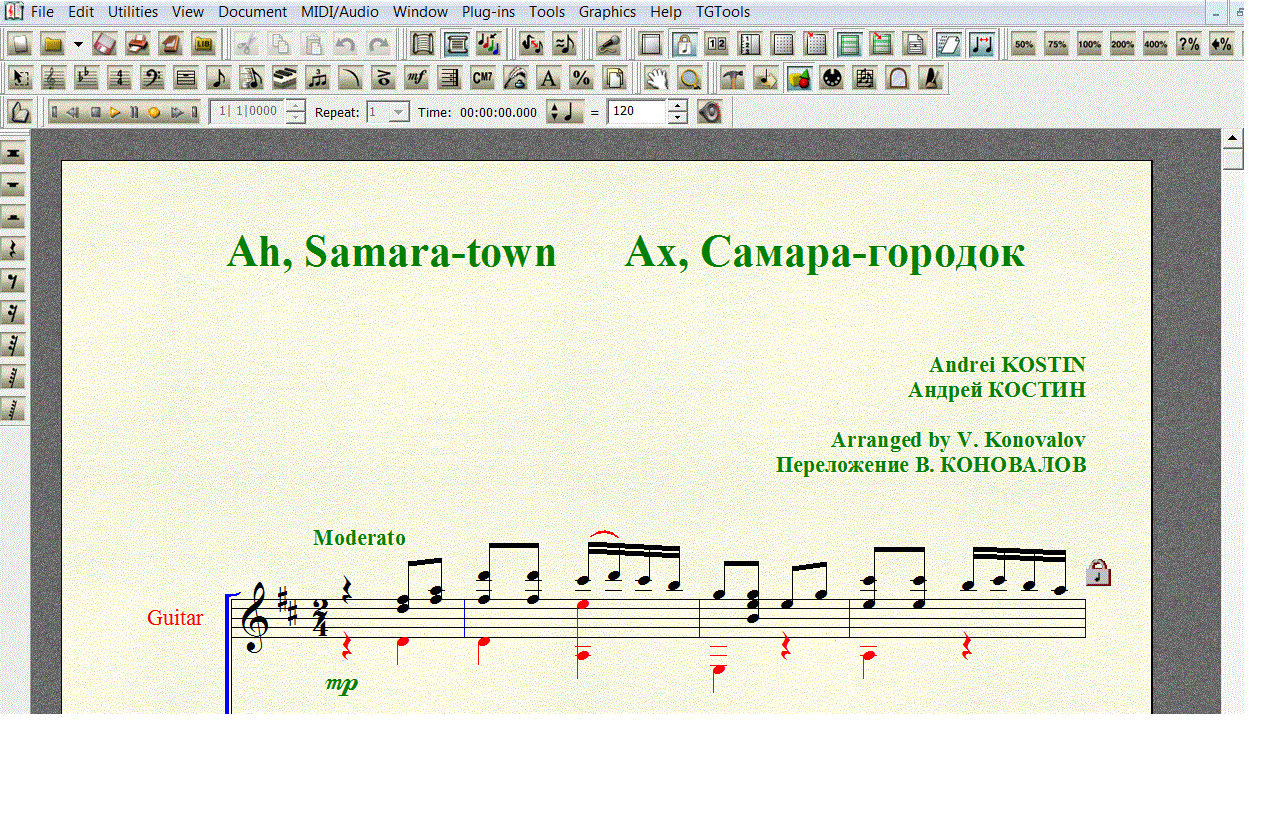Open the Plug-ins menu

tap(489, 12)
